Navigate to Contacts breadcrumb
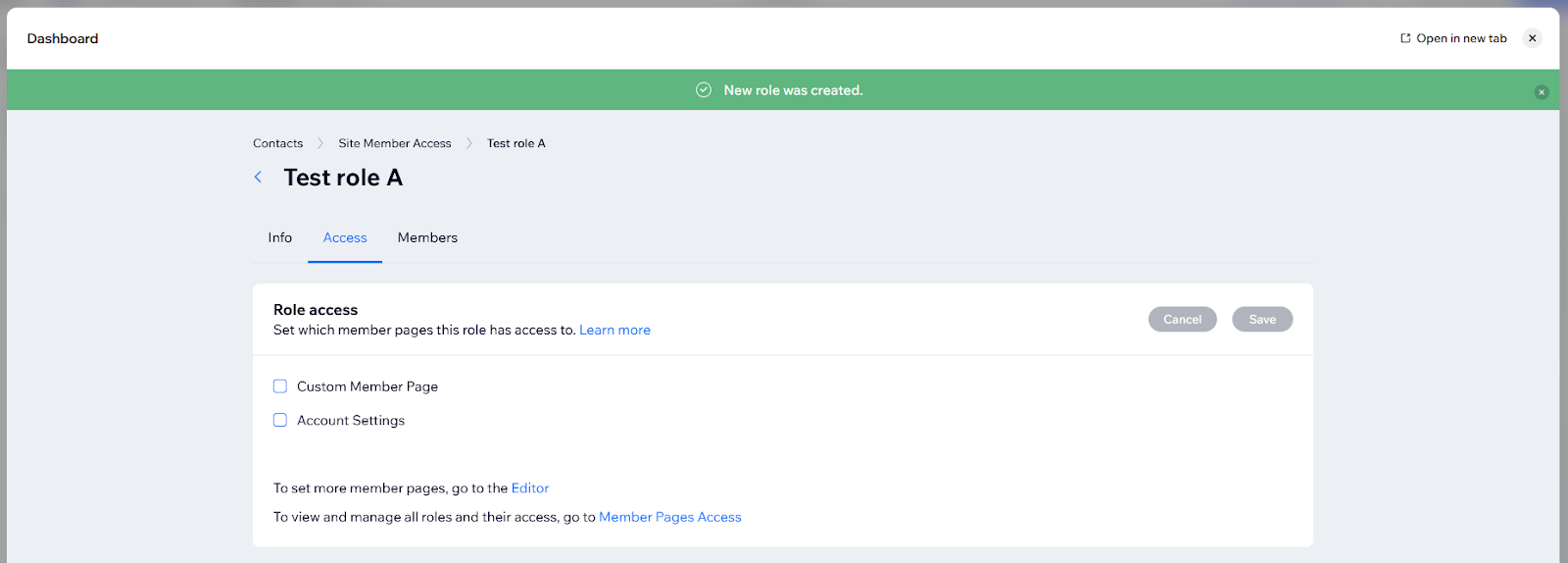The image size is (1568, 563). pyautogui.click(x=277, y=143)
